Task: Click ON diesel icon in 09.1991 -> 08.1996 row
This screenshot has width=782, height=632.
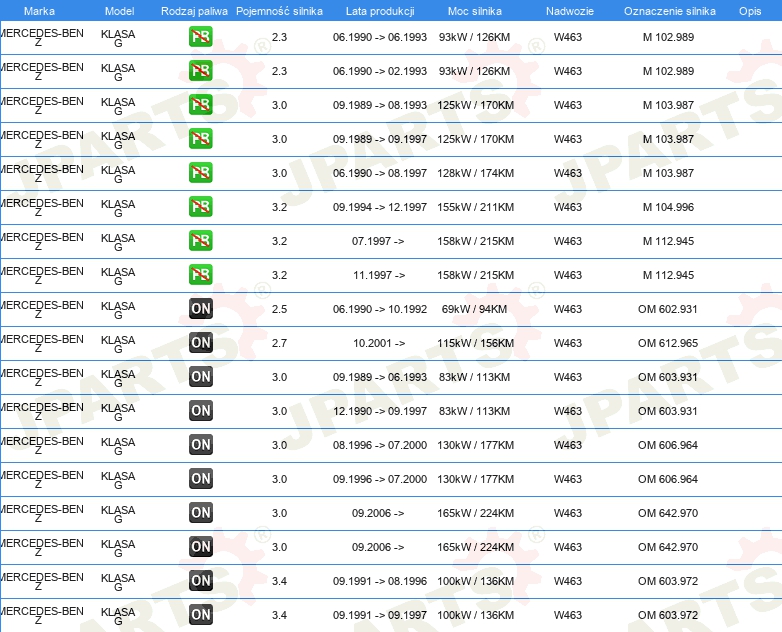Action: coord(200,581)
